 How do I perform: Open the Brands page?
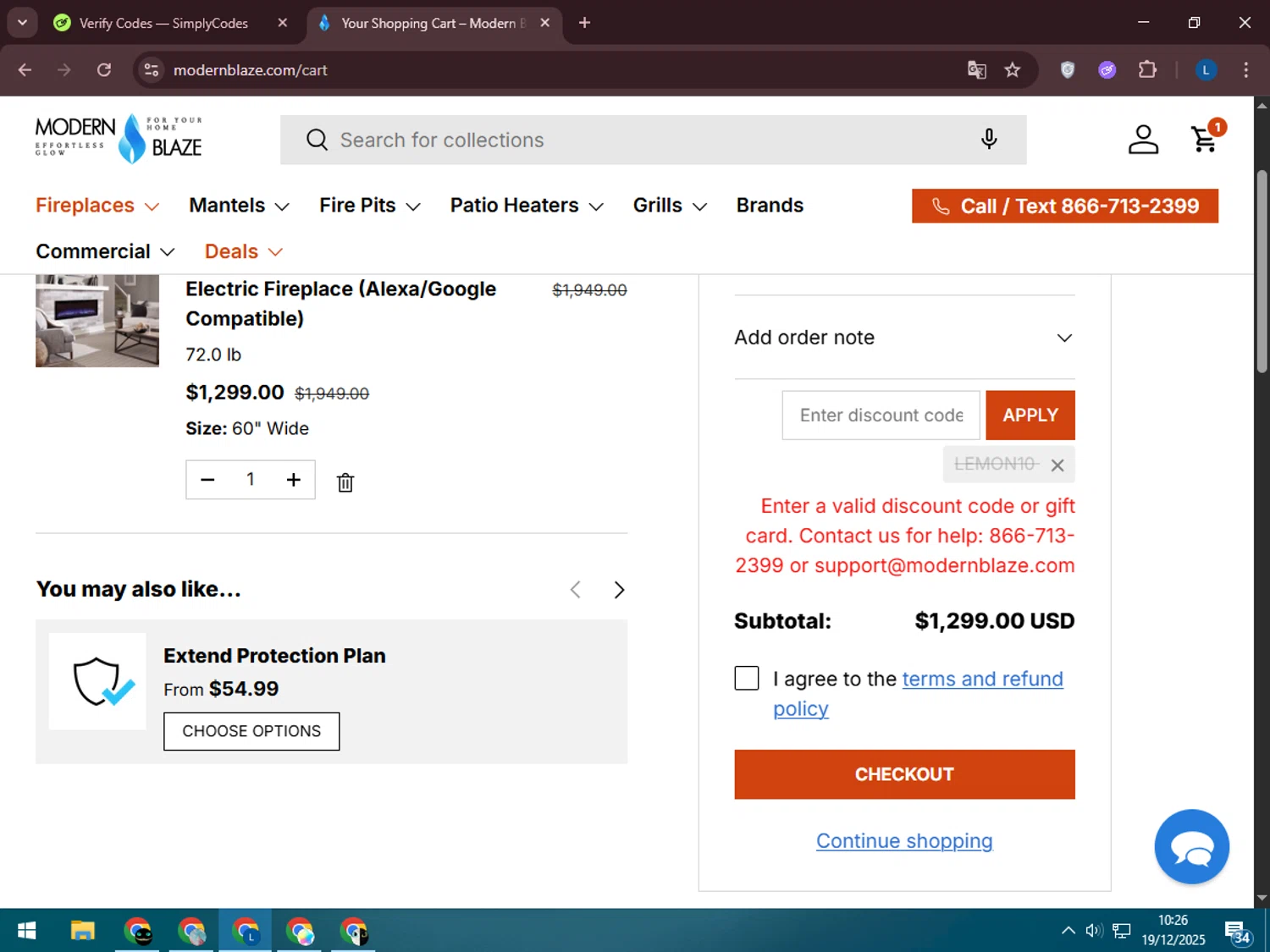tap(770, 206)
